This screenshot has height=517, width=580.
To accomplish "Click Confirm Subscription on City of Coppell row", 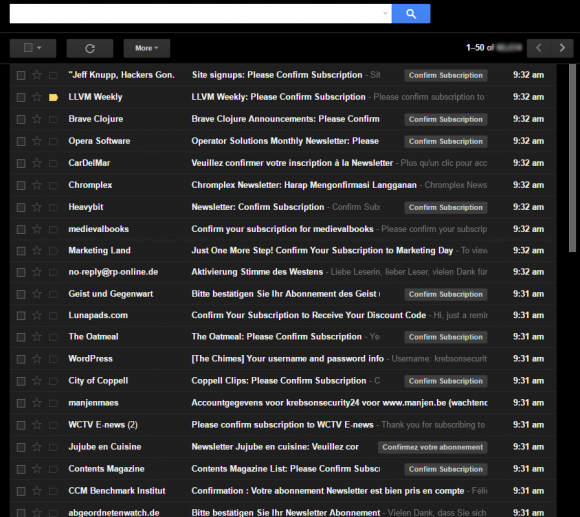I will click(446, 381).
